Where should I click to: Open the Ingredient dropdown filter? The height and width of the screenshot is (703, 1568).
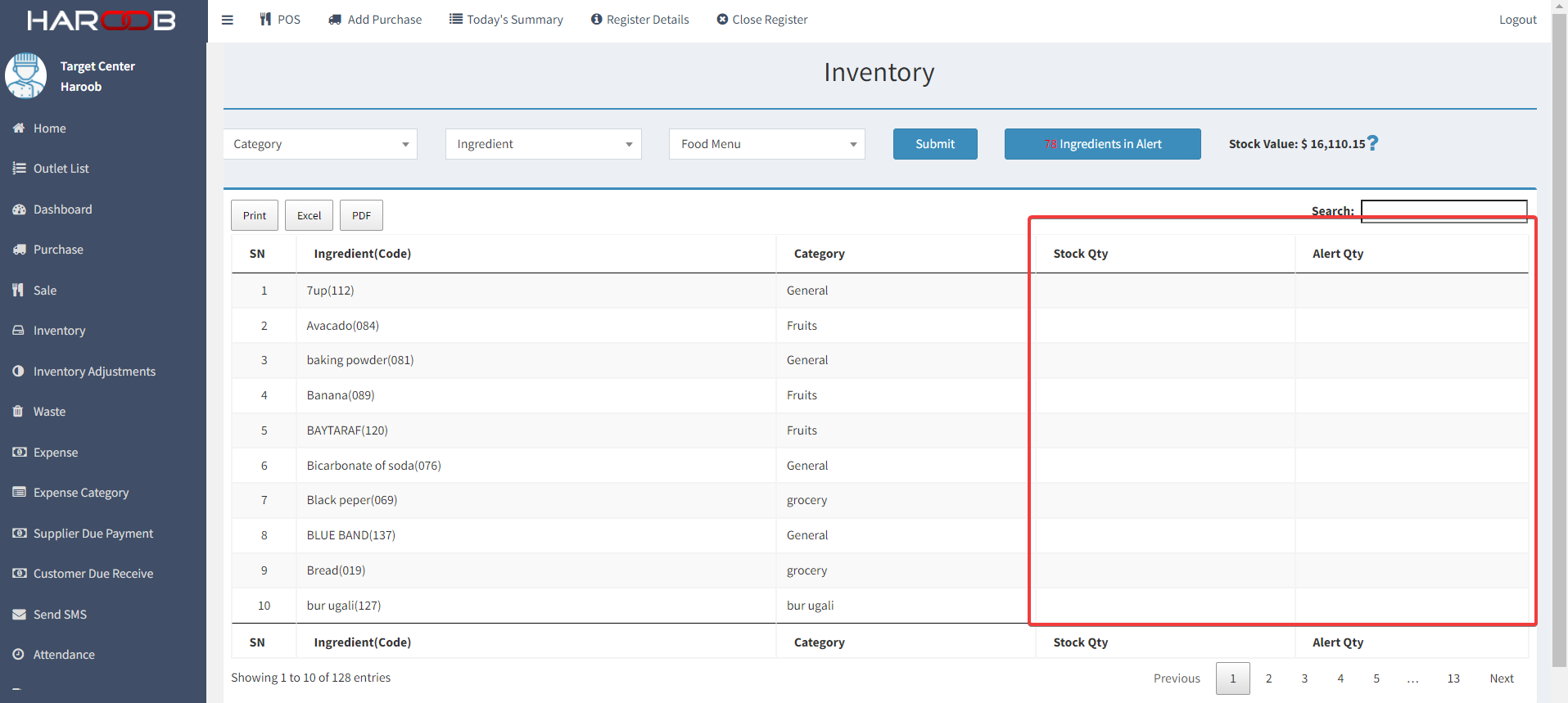click(544, 144)
